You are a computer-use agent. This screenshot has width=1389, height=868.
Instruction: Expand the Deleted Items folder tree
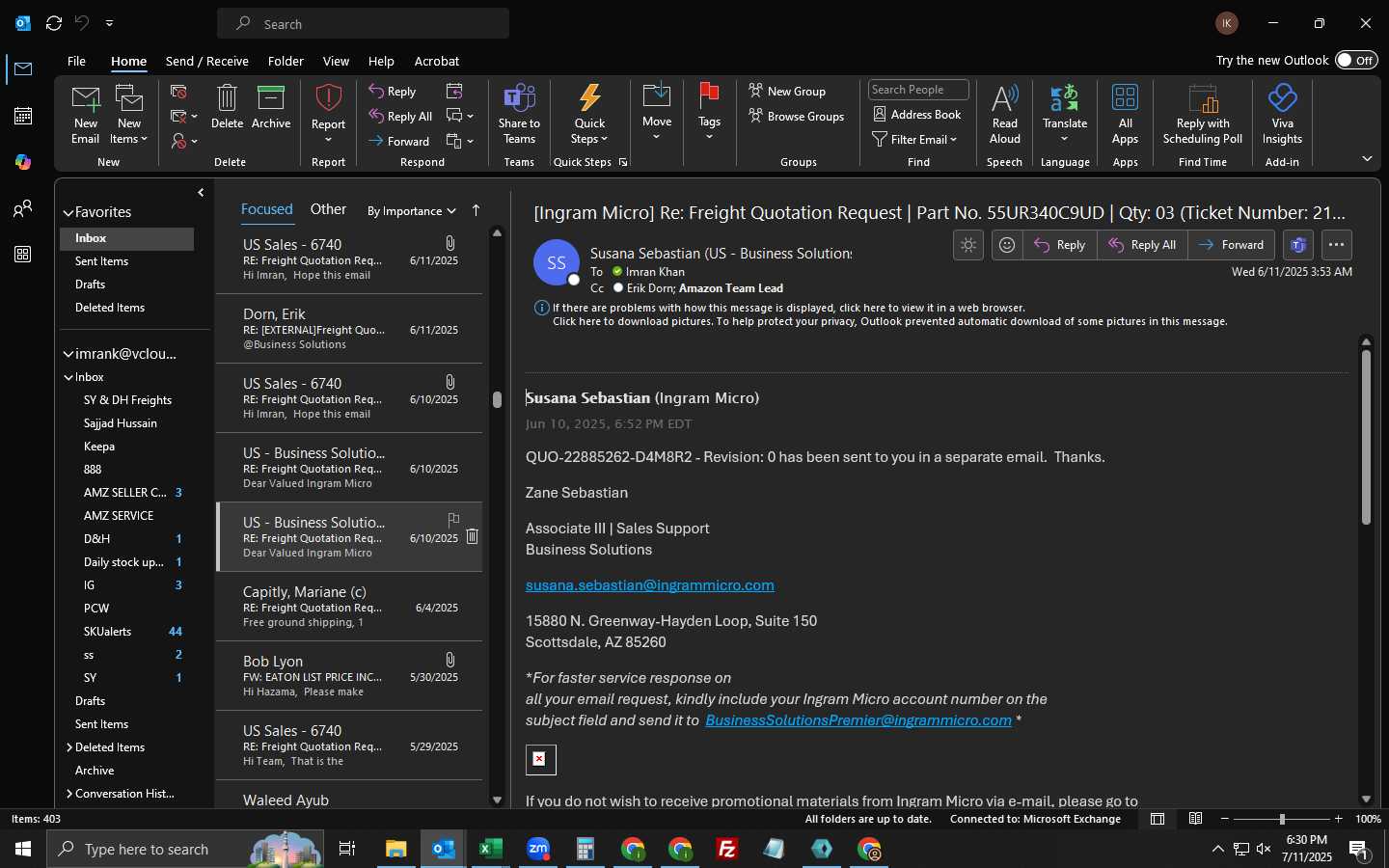pos(69,747)
